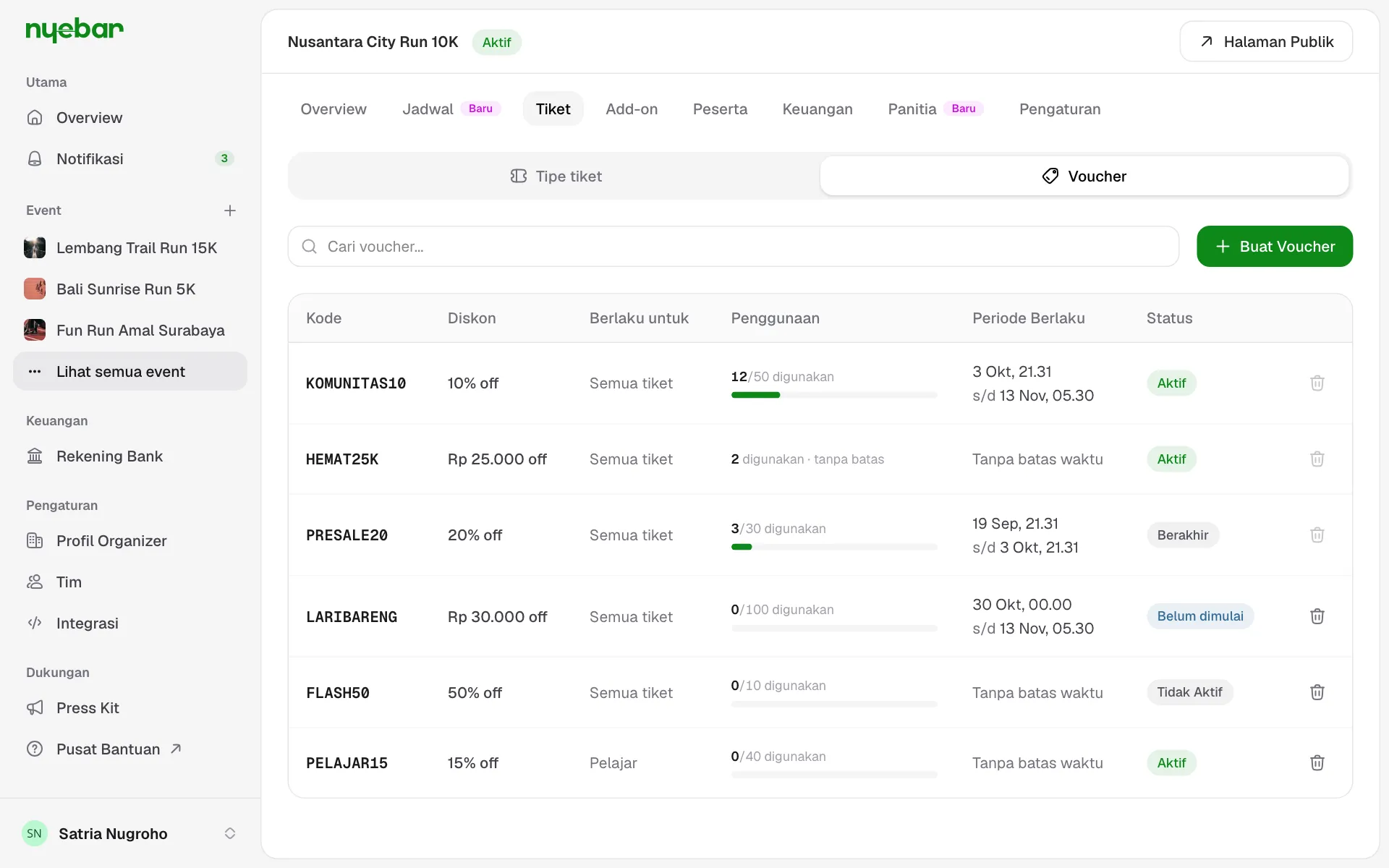The image size is (1389, 868).
Task: Delete the KOMUNITAS10 voucher via trash icon
Action: click(1317, 383)
